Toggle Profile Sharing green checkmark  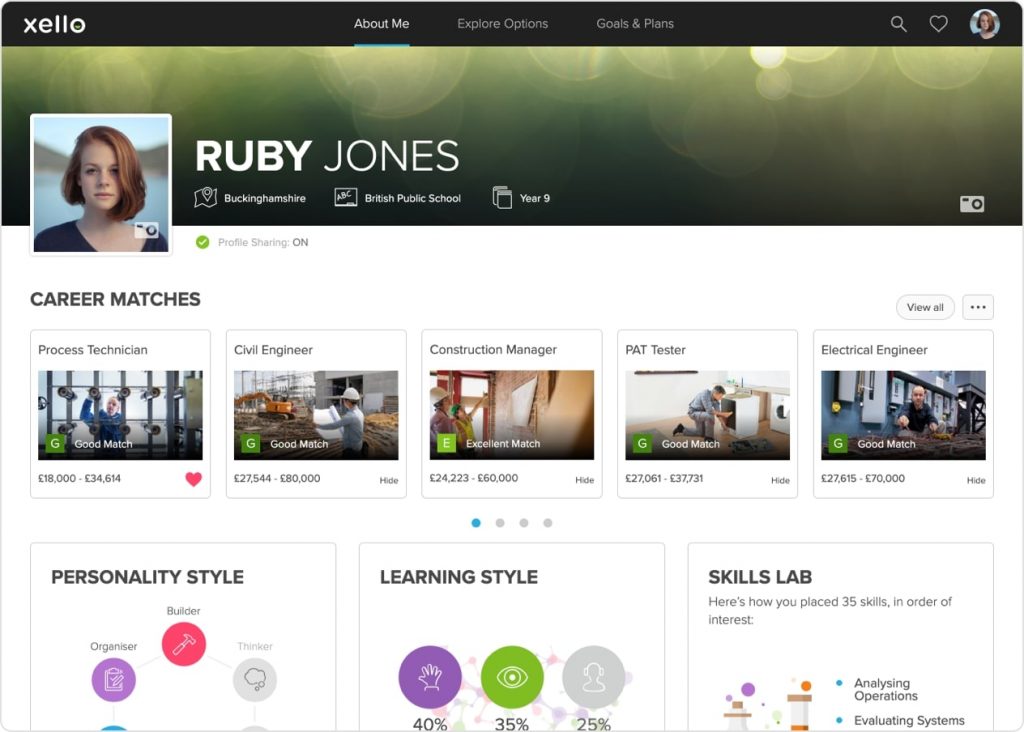pos(203,242)
